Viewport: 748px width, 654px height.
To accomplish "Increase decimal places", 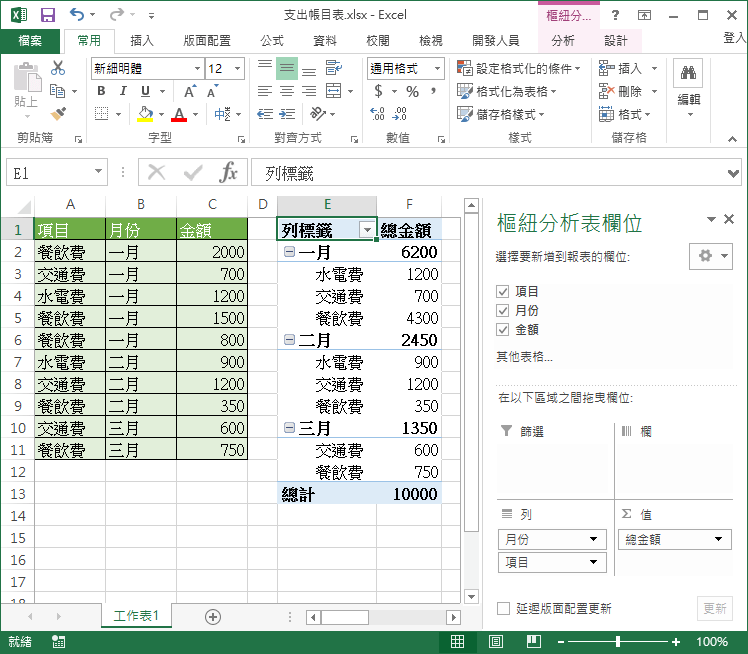I will (x=377, y=114).
